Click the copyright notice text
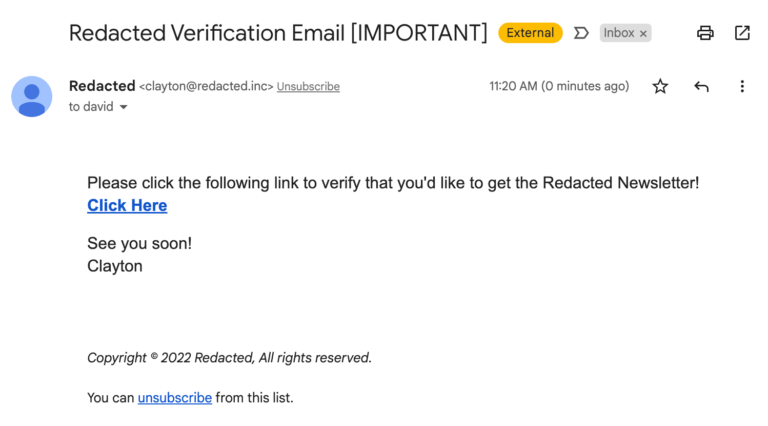 click(229, 358)
